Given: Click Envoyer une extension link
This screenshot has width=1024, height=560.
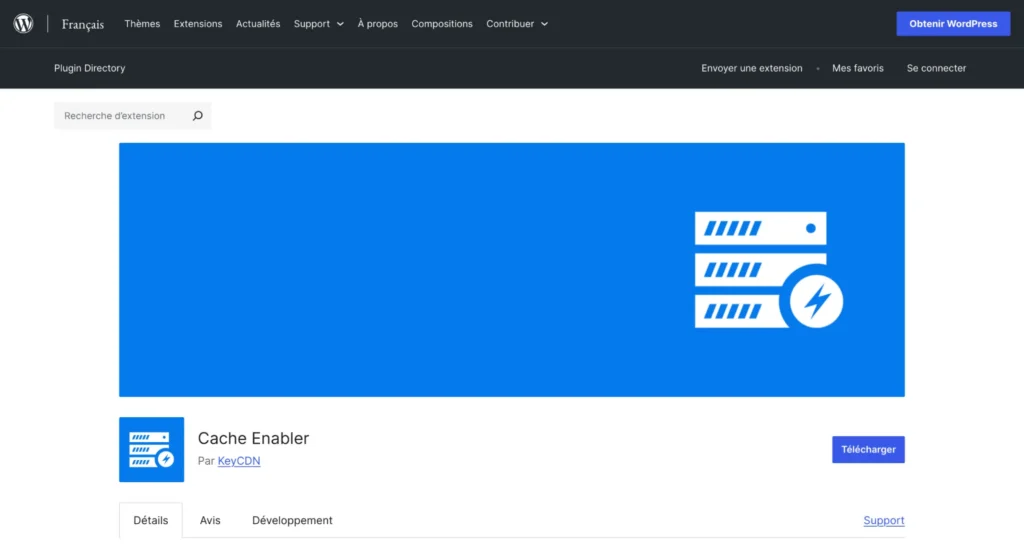Looking at the screenshot, I should pyautogui.click(x=752, y=68).
